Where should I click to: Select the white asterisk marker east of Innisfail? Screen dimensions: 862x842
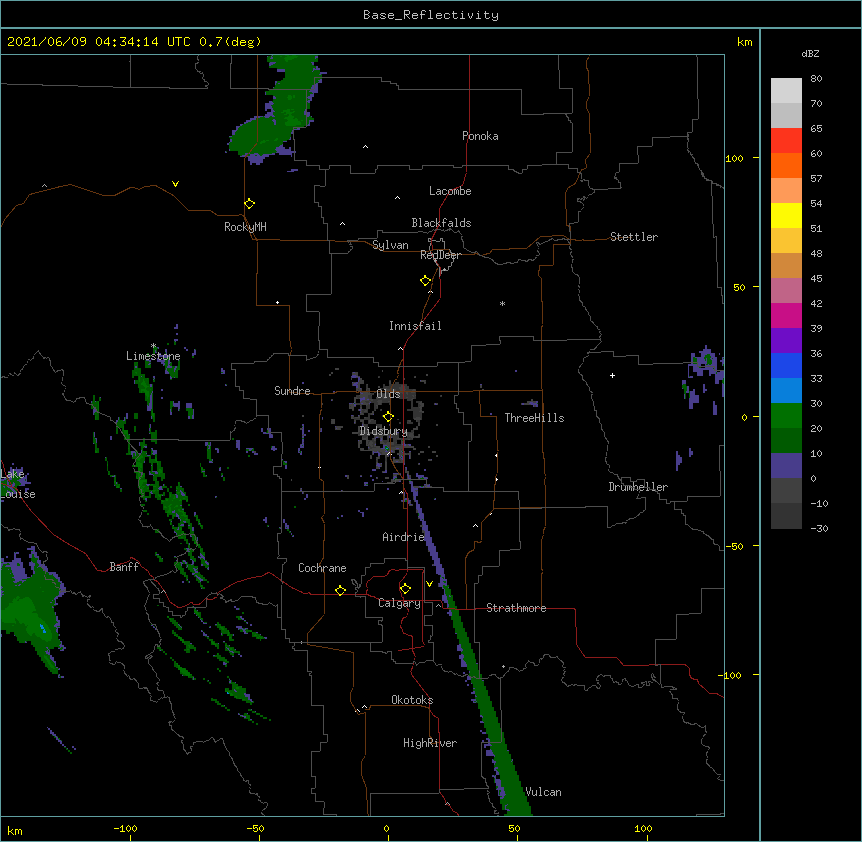click(x=502, y=303)
